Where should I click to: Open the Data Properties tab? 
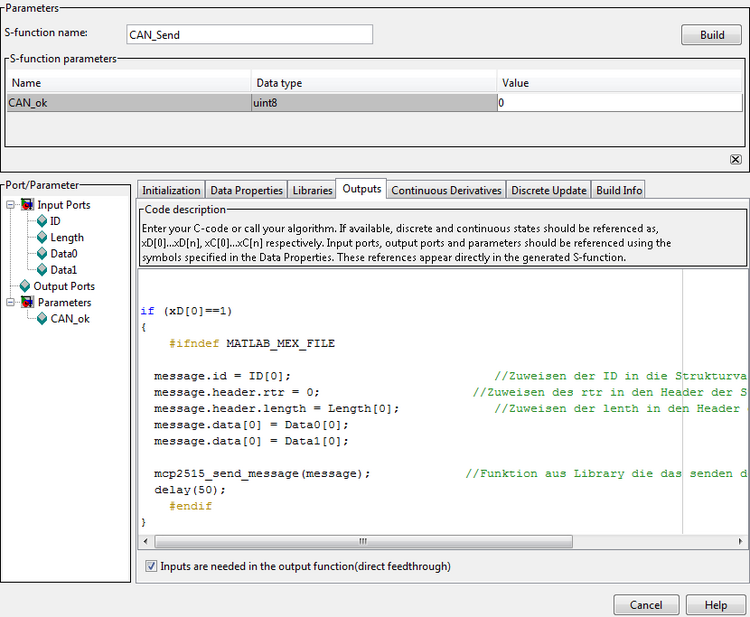point(246,190)
